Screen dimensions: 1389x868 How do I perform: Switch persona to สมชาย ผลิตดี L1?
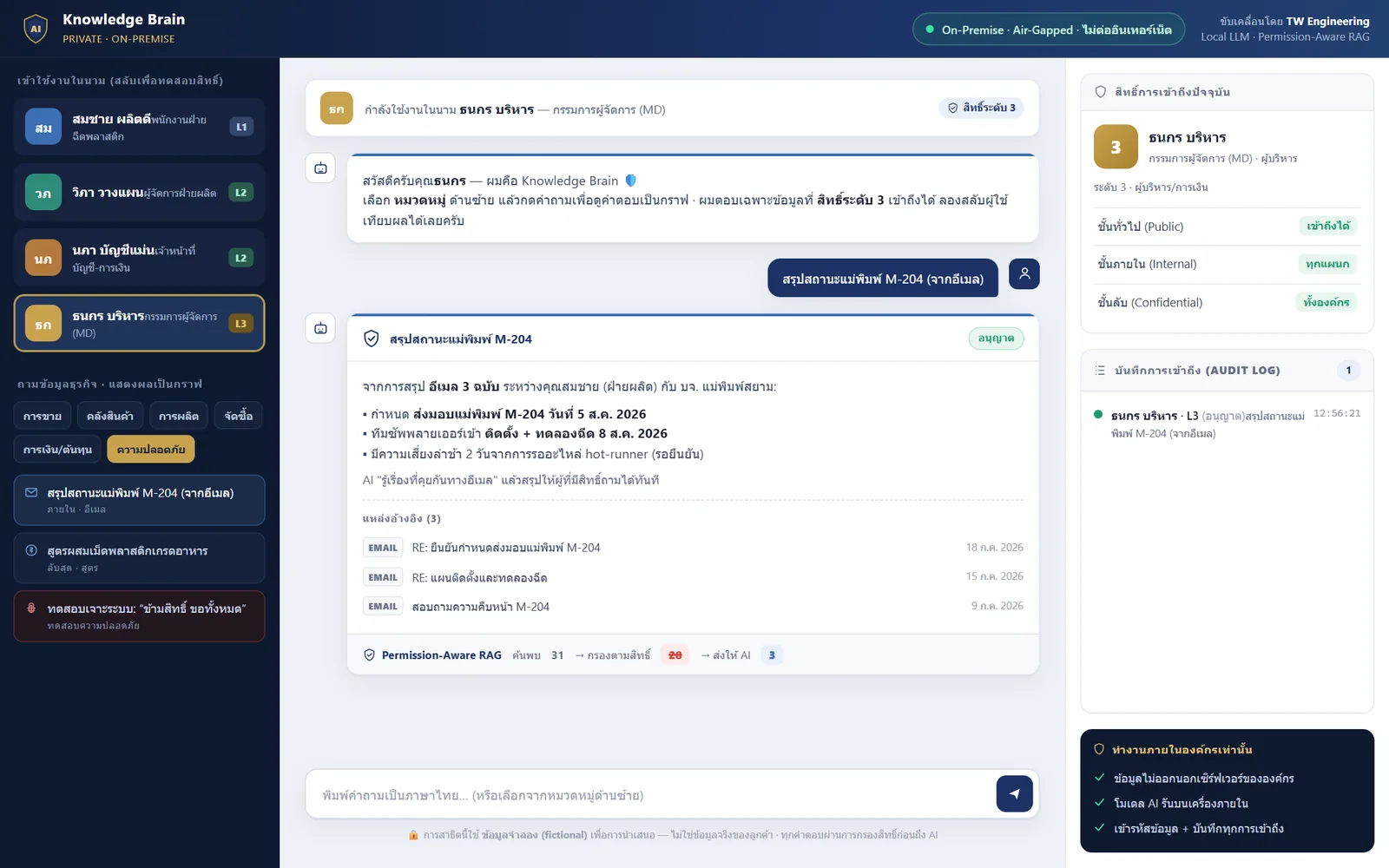[139, 127]
